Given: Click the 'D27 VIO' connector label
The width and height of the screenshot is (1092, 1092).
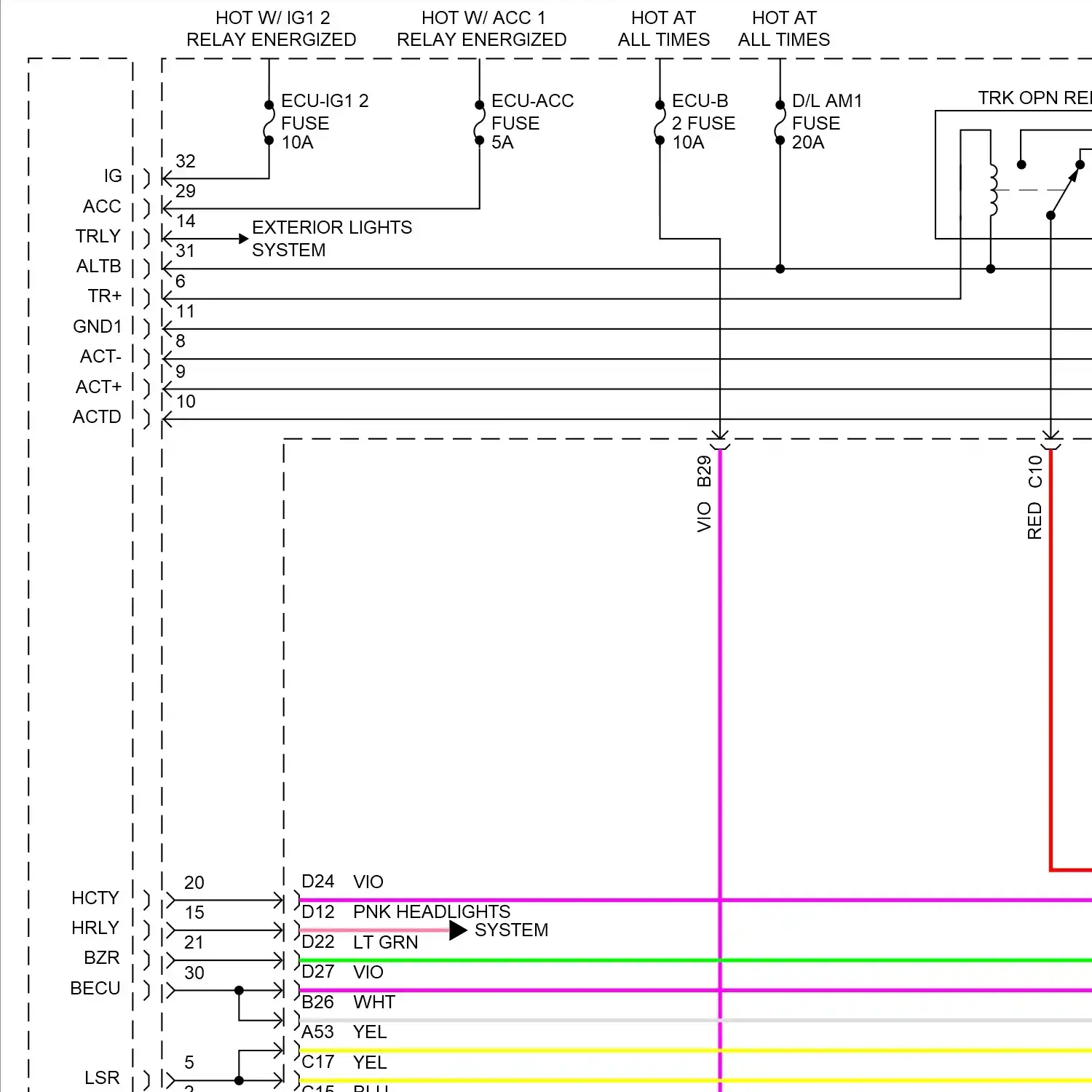Looking at the screenshot, I should click(x=342, y=972).
